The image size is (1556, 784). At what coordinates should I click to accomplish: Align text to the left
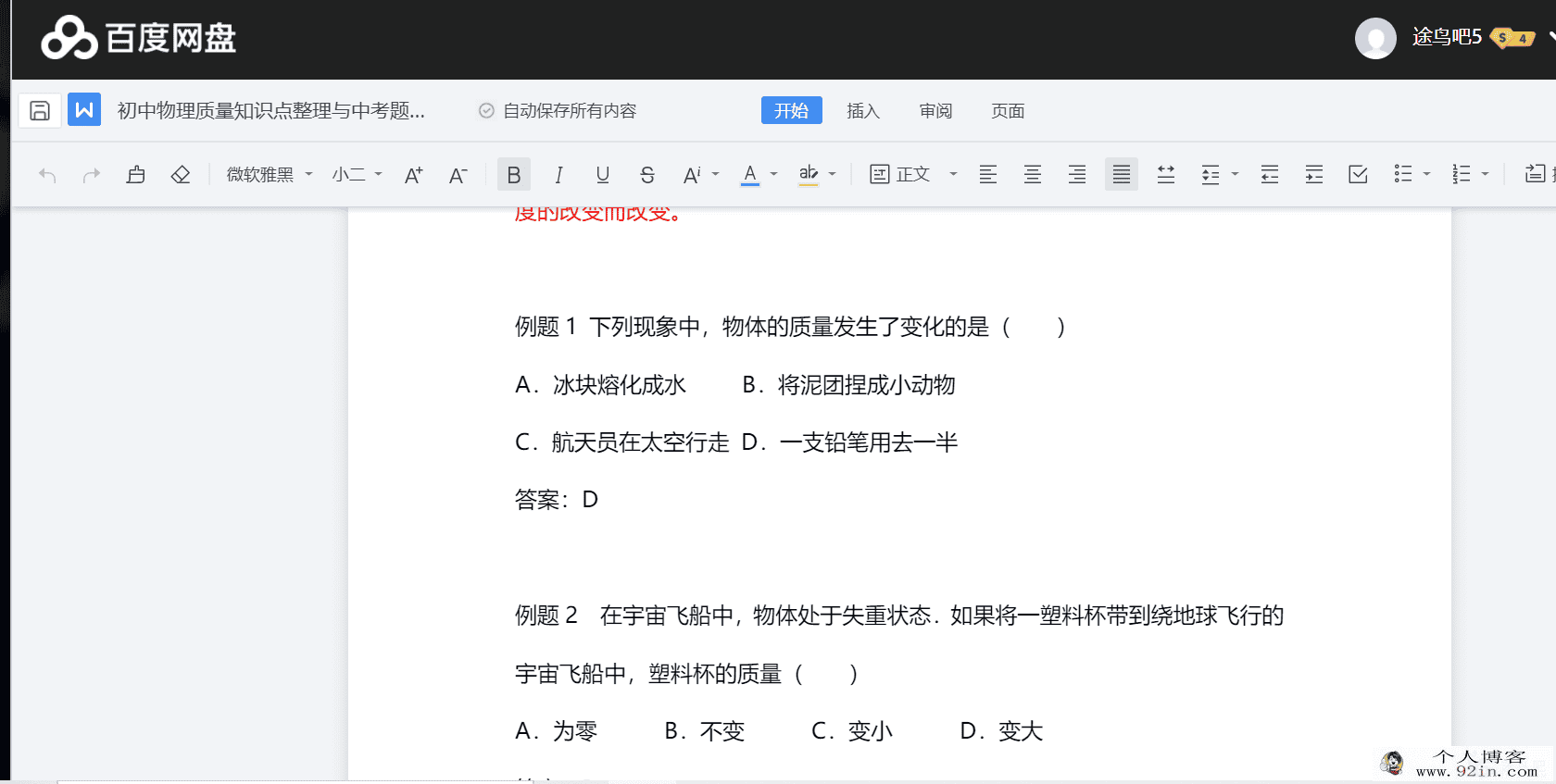click(988, 174)
